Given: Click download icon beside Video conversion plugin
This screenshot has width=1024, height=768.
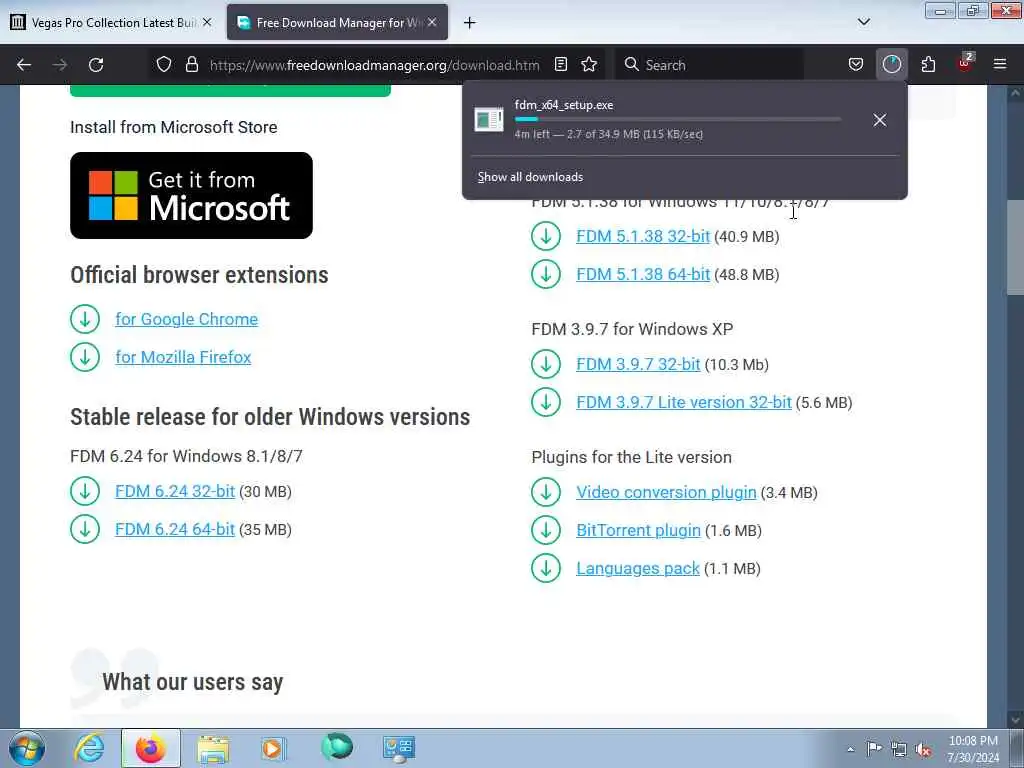Looking at the screenshot, I should pos(546,492).
